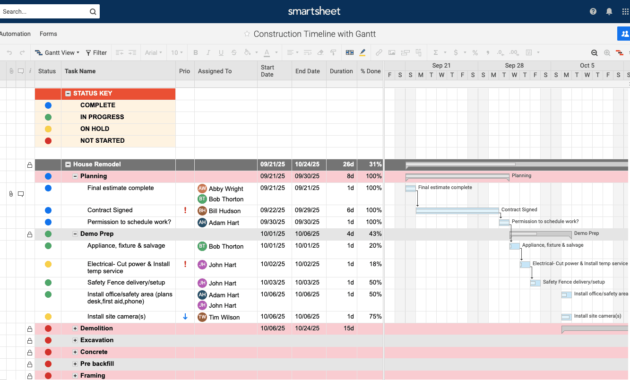Open attachments on Final estimate complete row
The image size is (630, 380).
[x=11, y=194]
